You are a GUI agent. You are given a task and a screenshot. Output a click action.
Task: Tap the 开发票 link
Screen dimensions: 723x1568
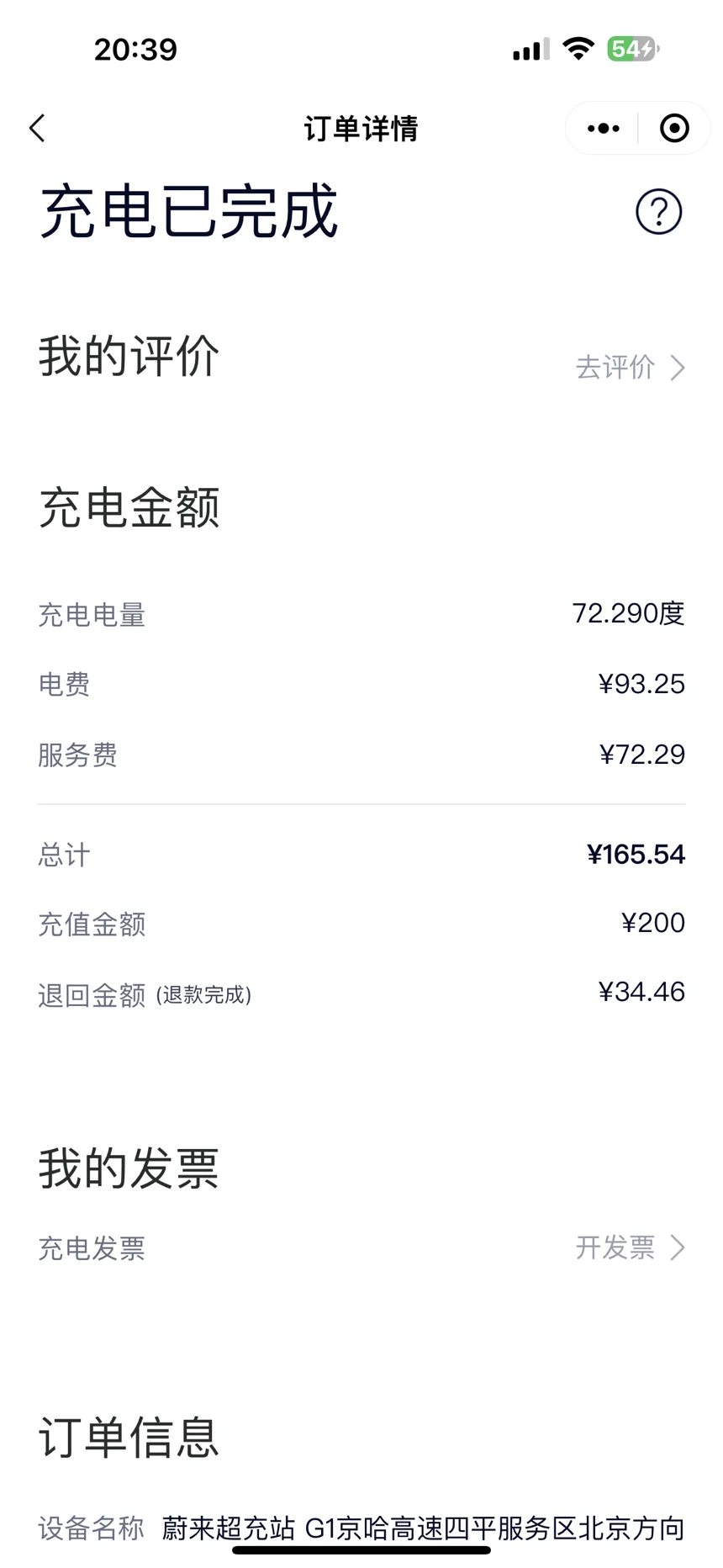pos(615,1248)
